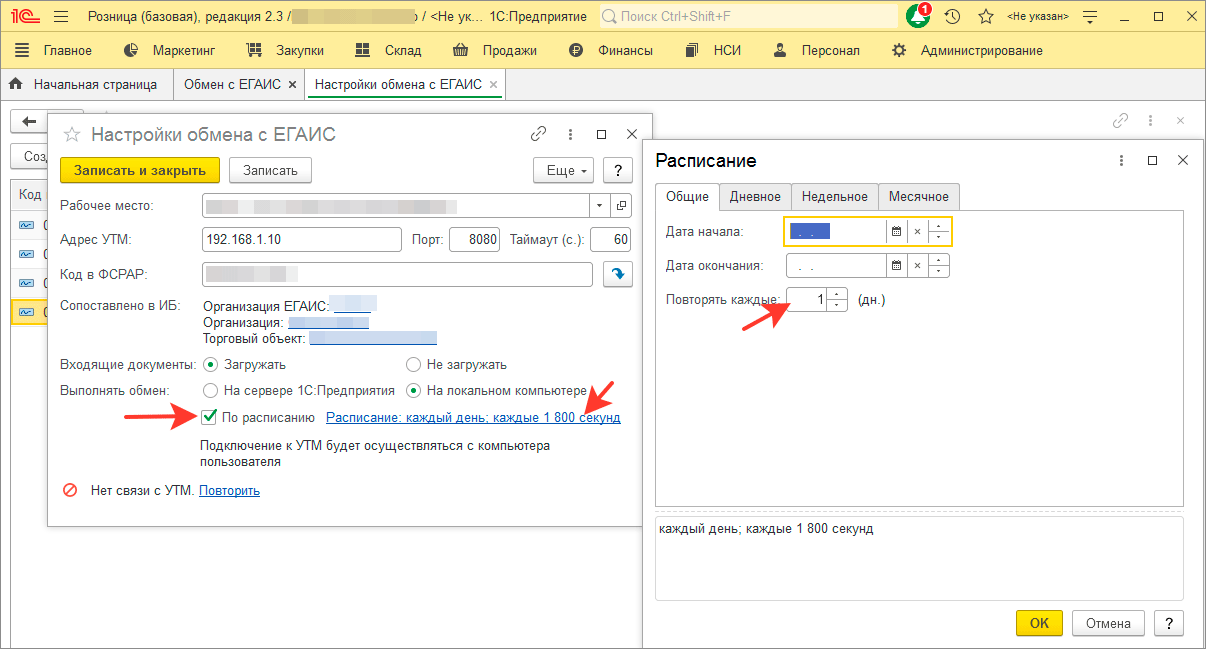Open favorites star in title bar
The image size is (1206, 649).
click(x=986, y=16)
